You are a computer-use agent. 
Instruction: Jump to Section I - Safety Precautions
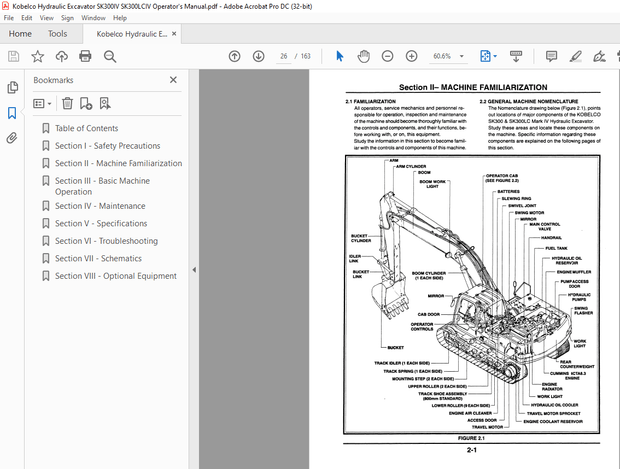107,146
